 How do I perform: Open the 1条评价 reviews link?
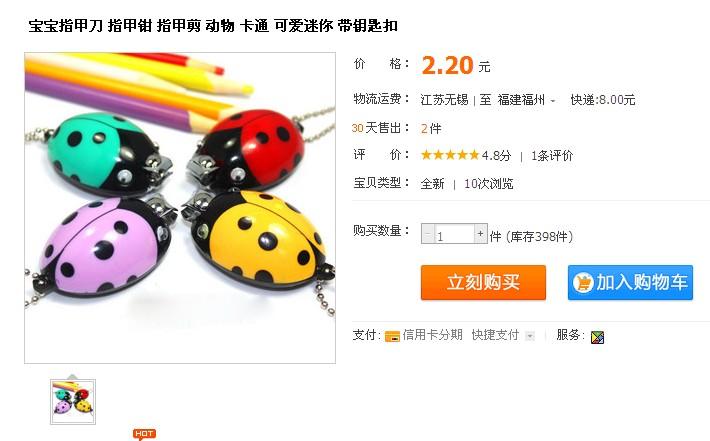(552, 156)
